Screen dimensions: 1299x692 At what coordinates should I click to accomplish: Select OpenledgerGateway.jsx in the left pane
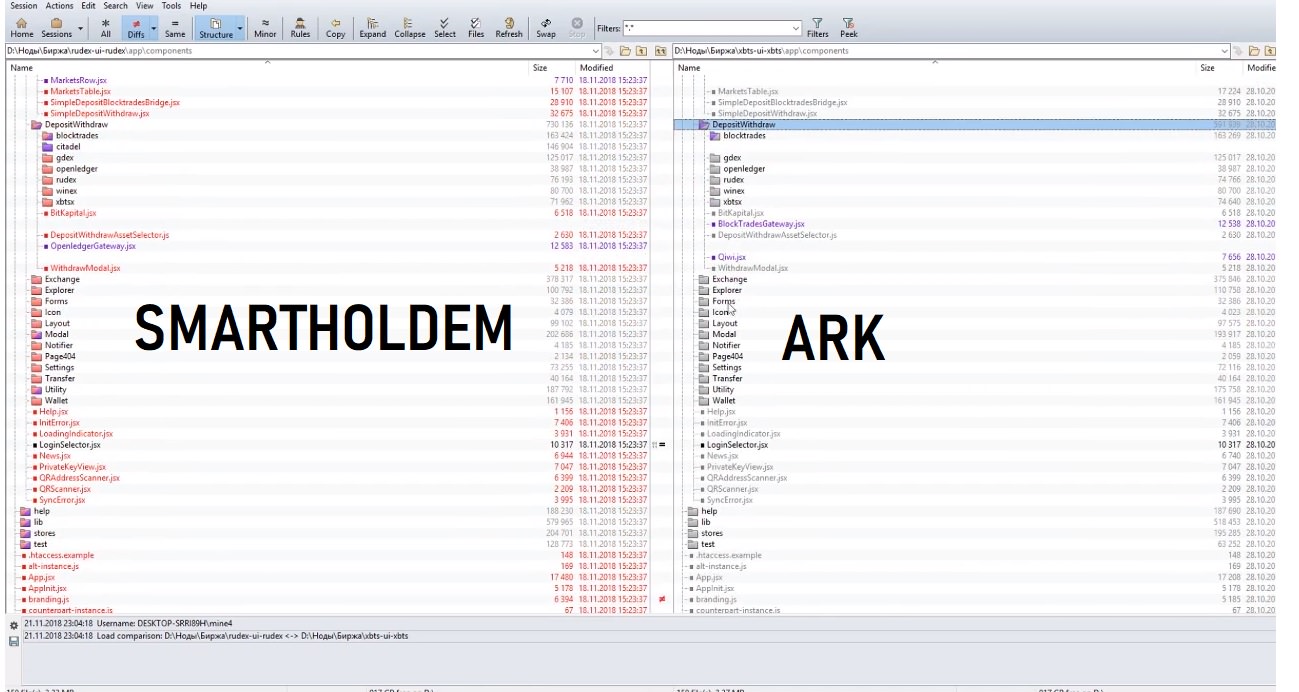(93, 246)
